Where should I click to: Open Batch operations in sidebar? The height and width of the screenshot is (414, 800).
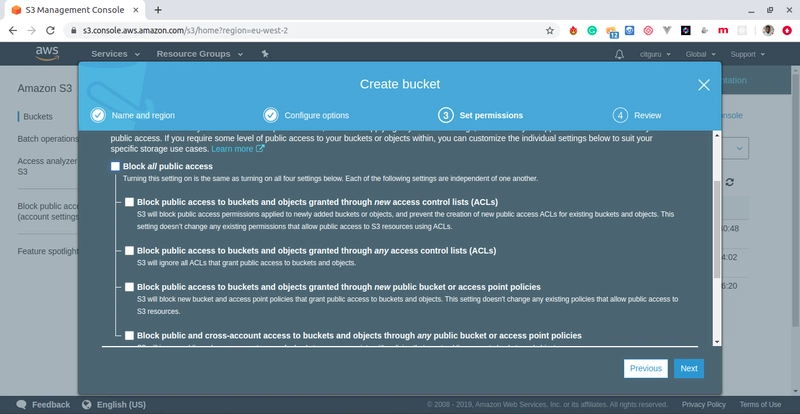[x=48, y=139]
